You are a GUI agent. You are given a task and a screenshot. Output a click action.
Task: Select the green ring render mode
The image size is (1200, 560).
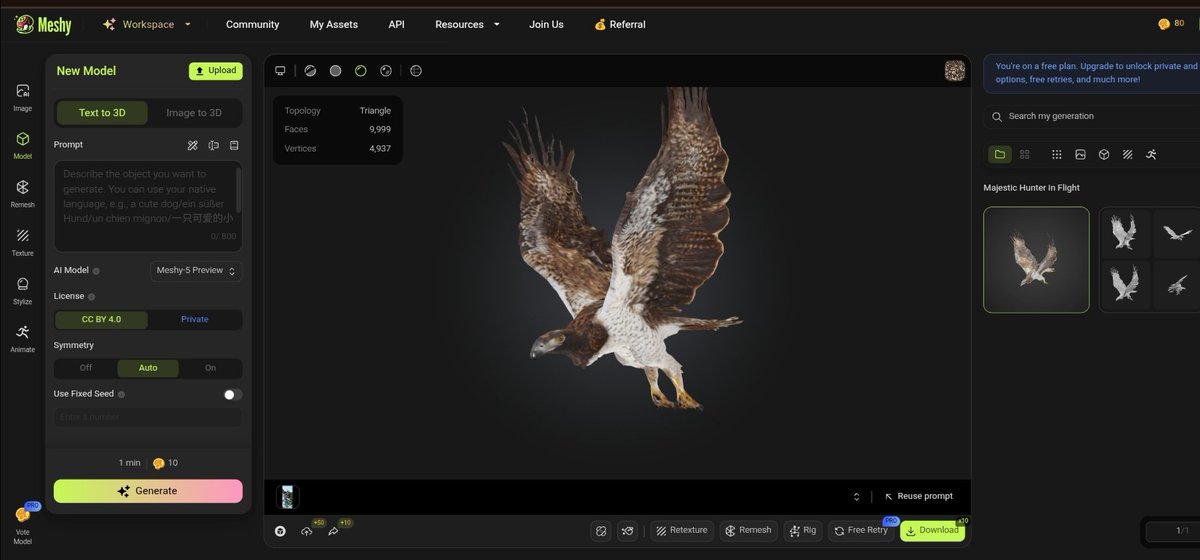(x=361, y=71)
